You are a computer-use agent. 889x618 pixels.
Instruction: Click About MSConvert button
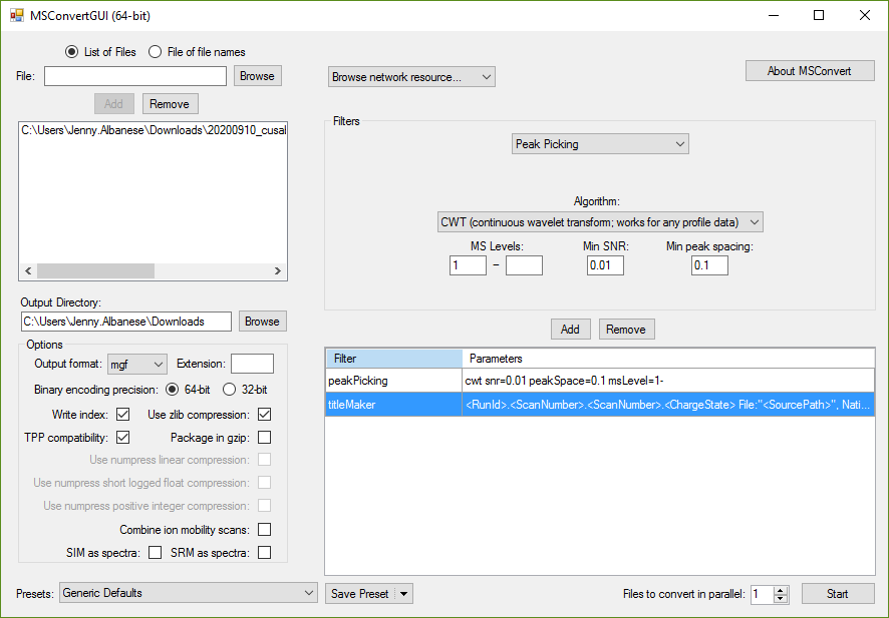tap(810, 71)
